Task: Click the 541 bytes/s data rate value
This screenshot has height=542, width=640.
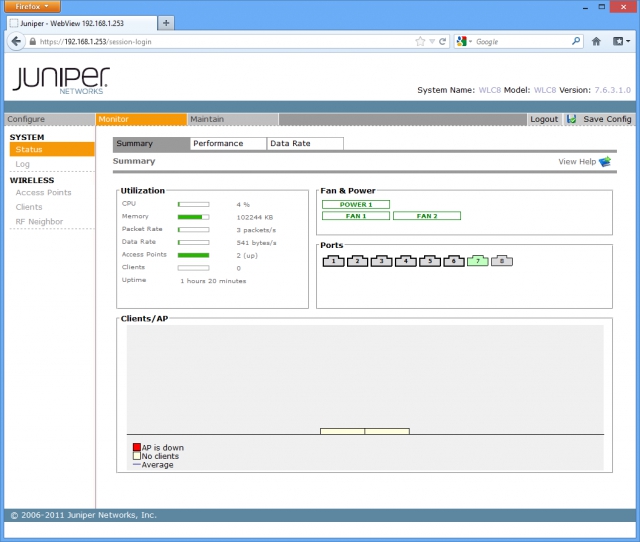Action: pos(256,243)
